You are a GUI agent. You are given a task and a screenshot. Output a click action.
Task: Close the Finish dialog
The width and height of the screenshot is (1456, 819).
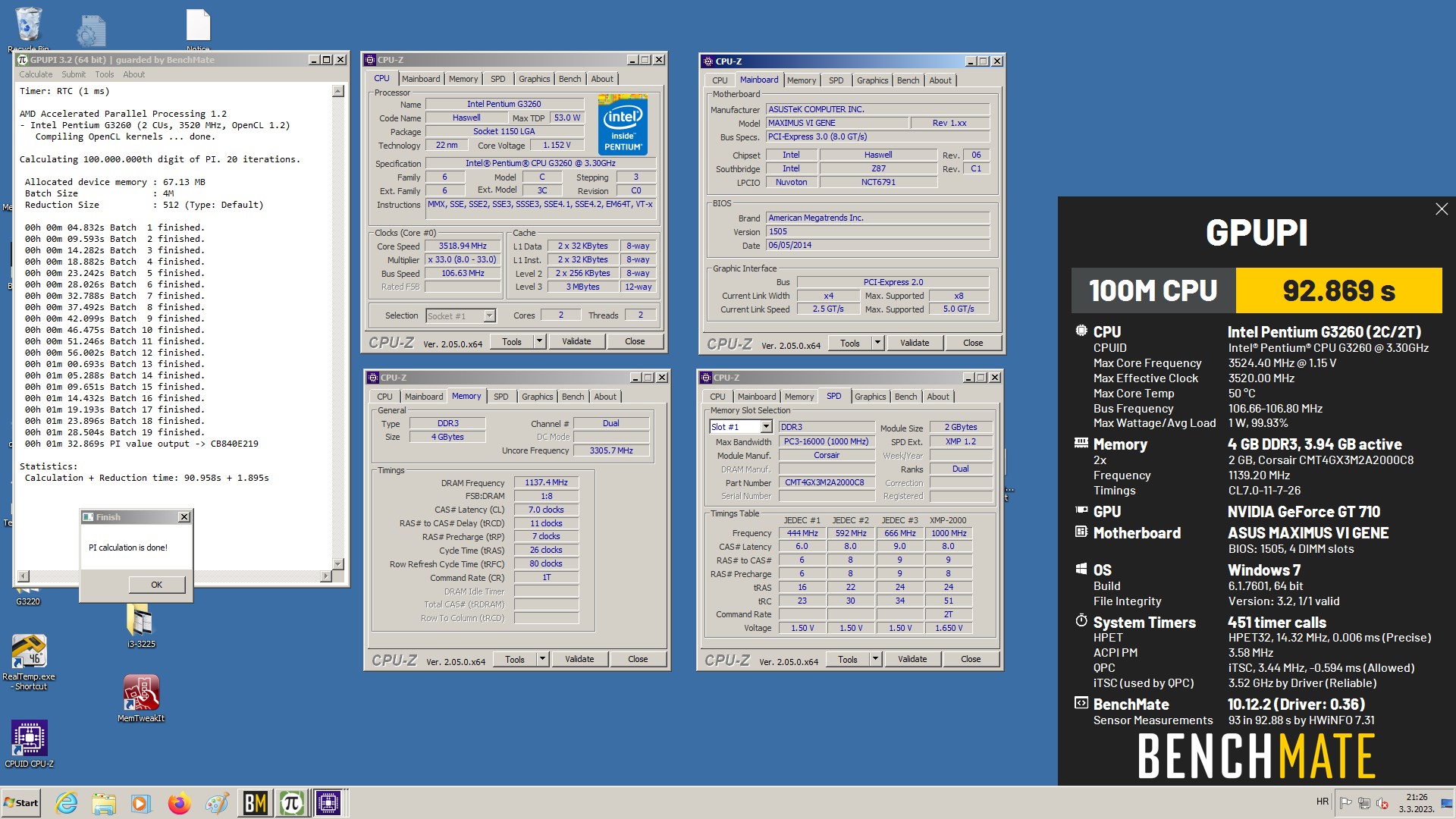click(184, 517)
